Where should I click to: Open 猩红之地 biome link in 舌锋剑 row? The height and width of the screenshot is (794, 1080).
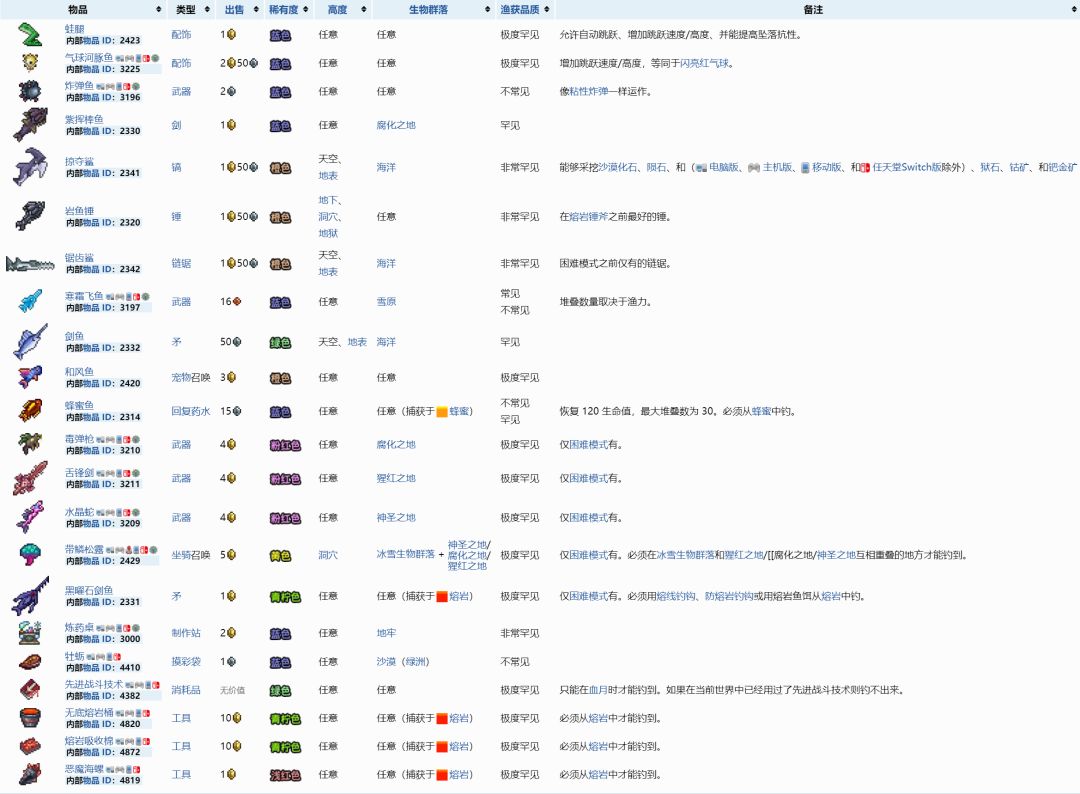click(396, 478)
